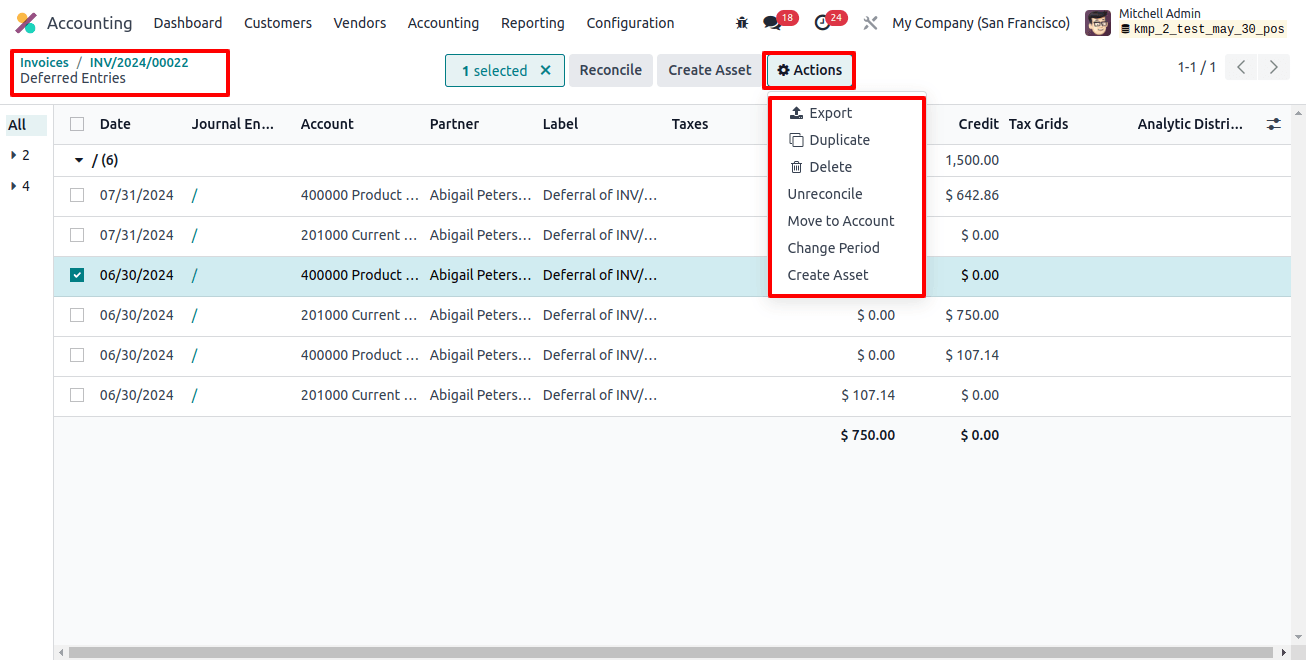The image size is (1306, 660).
Task: Click the $ 107.14 debit cell
Action: tap(868, 395)
